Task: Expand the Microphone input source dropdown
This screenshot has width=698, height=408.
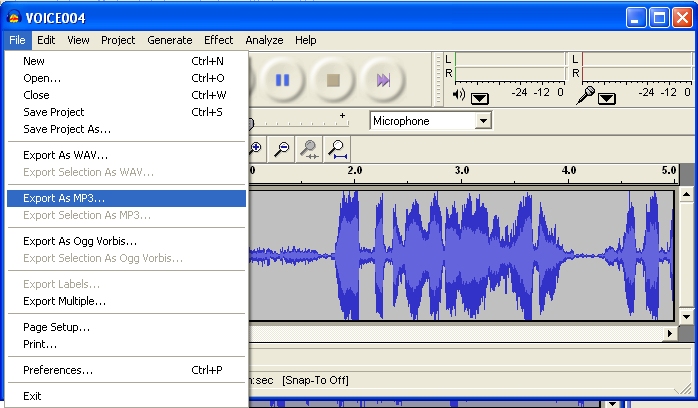Action: [484, 121]
